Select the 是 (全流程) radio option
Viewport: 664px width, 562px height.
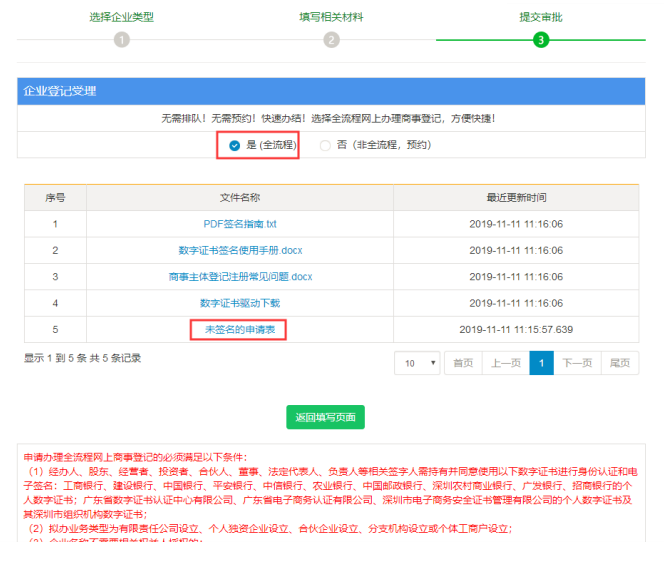point(234,145)
